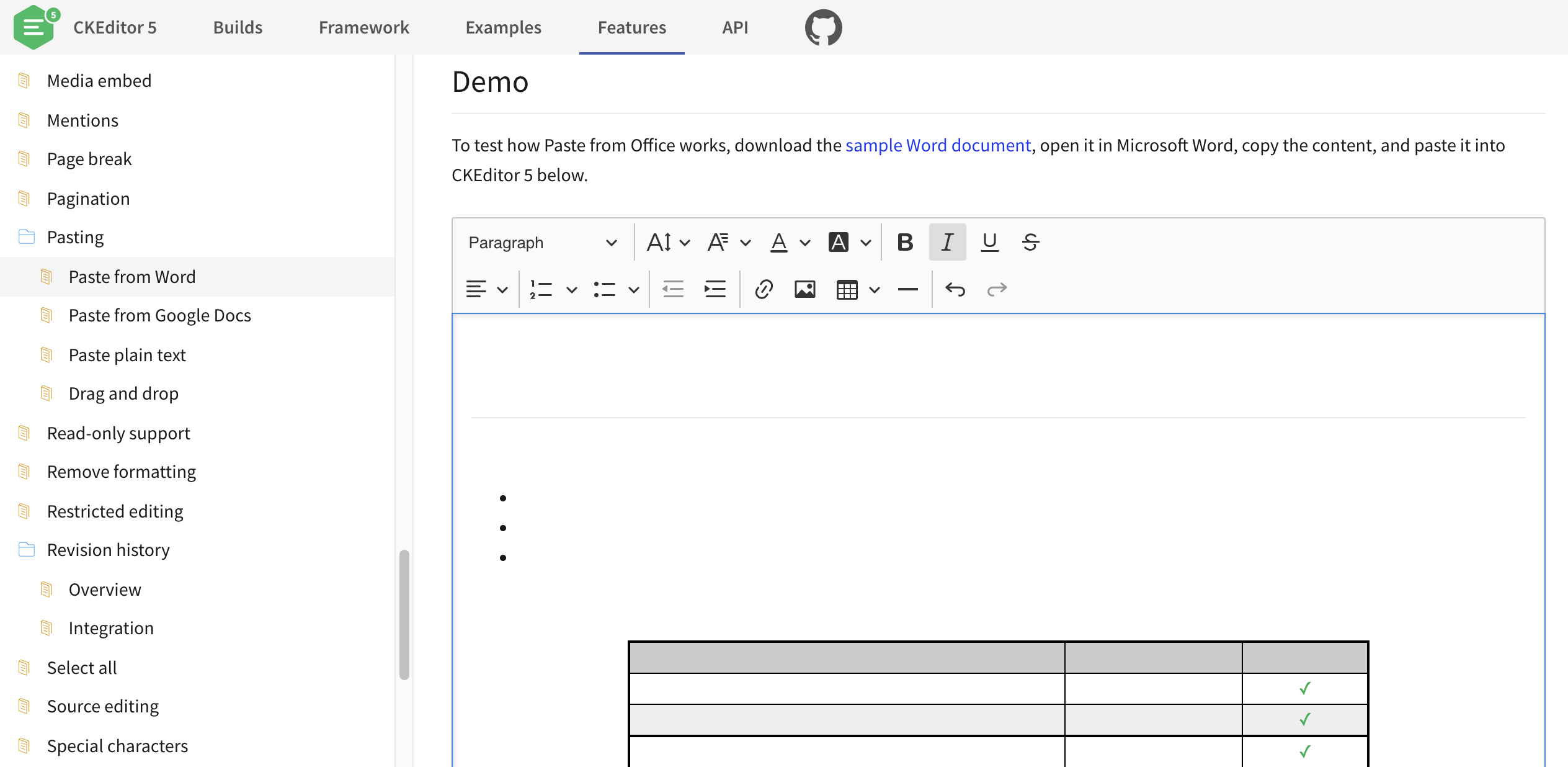
Task: Open the Paragraph heading dropdown
Action: [x=542, y=242]
